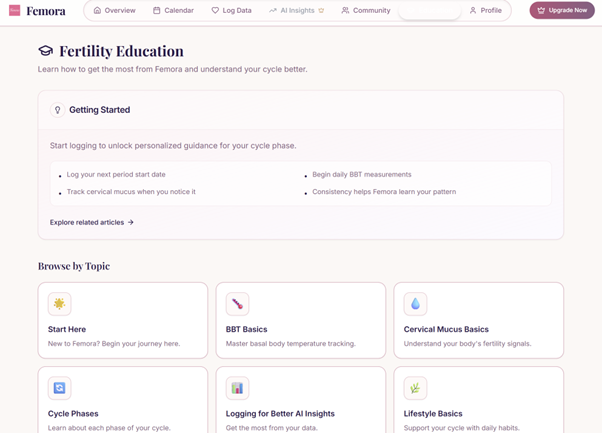
Task: Click 'Master basal body temperature tracking.' description
Action: click(291, 344)
